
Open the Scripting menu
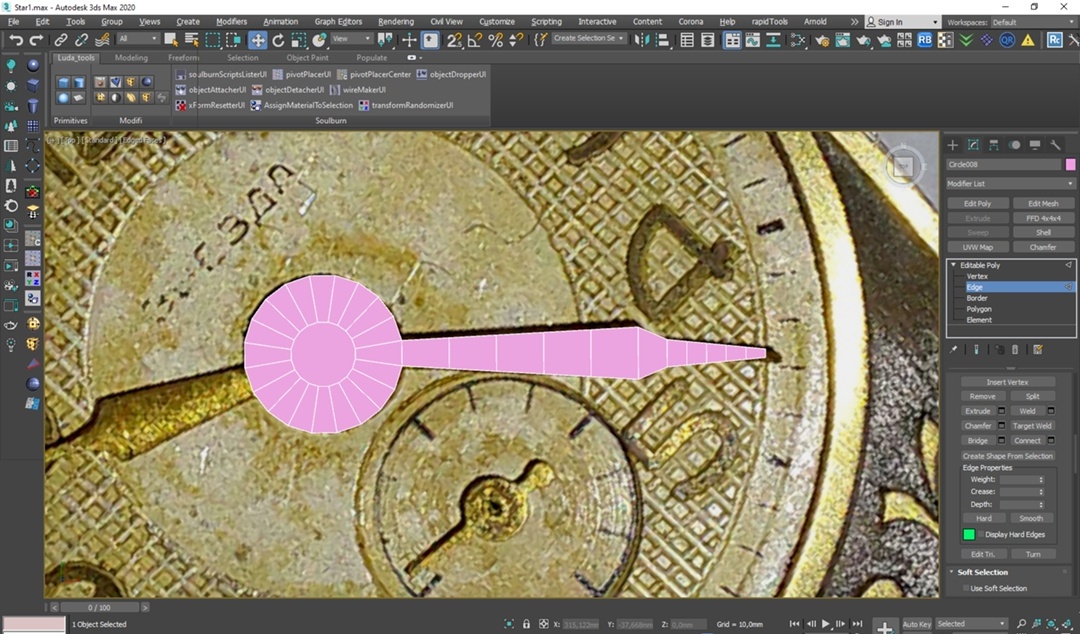pyautogui.click(x=546, y=22)
